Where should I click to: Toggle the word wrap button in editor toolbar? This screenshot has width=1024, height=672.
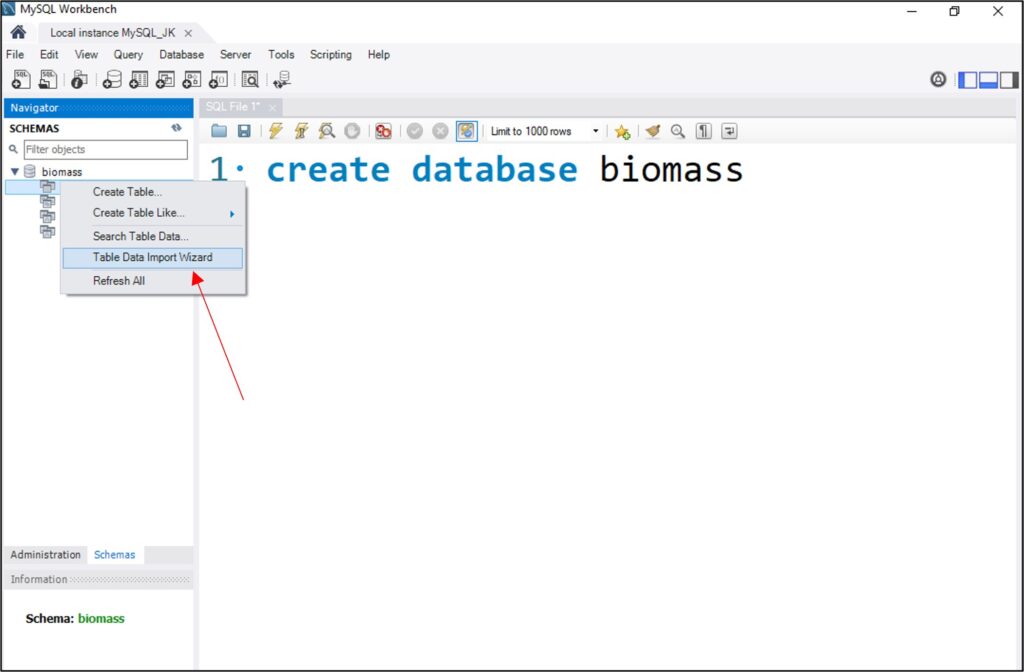pos(729,131)
